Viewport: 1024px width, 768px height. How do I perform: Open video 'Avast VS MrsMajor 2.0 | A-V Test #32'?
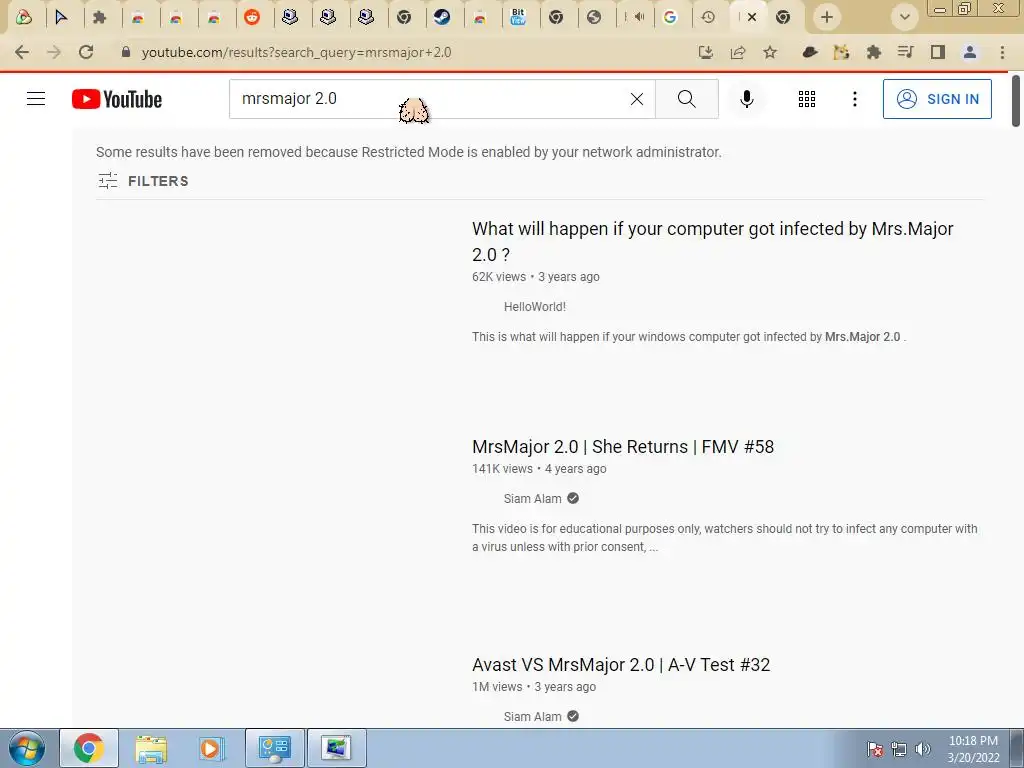(621, 665)
